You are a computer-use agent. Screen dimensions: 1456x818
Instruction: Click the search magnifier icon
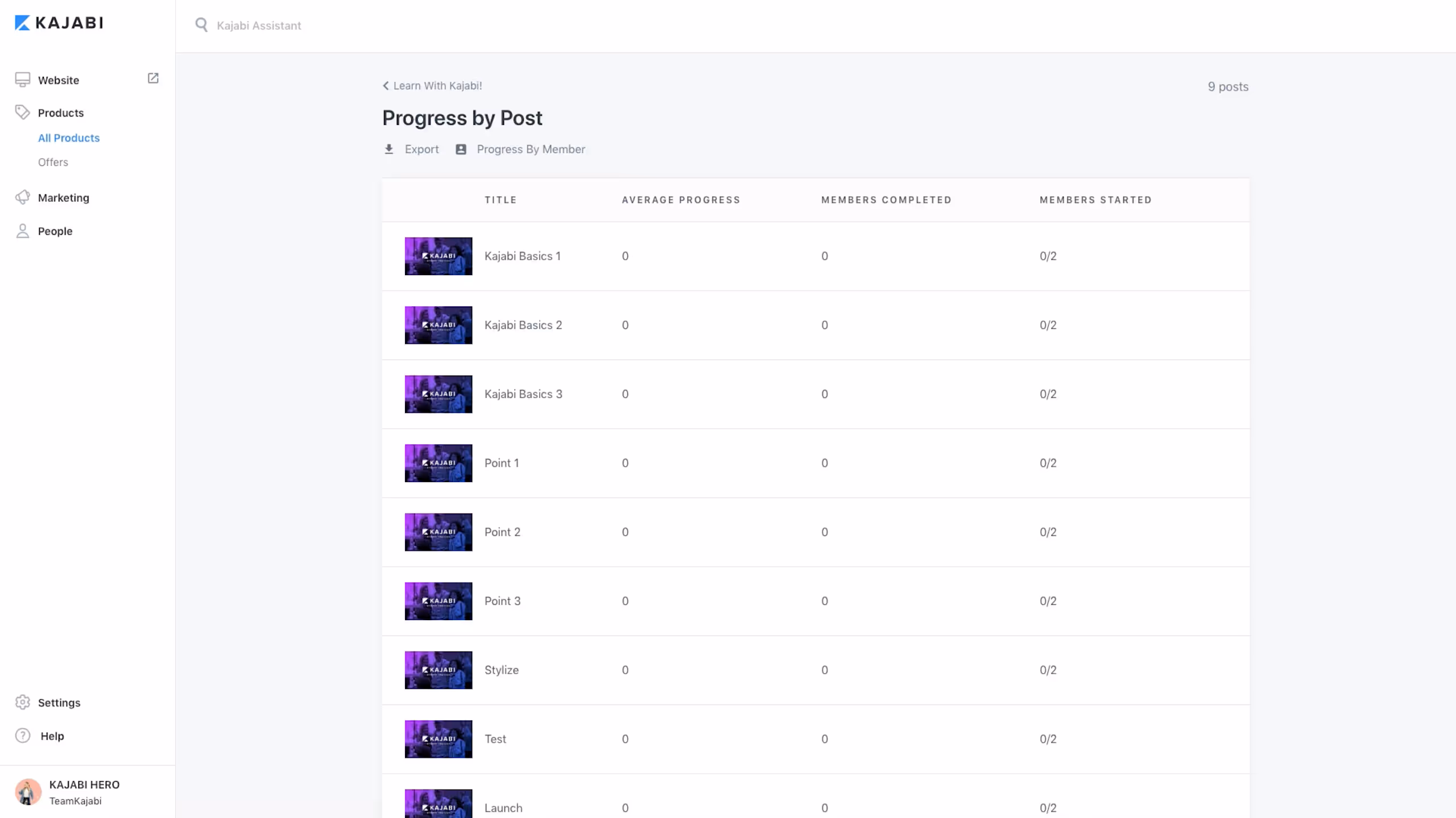click(201, 25)
